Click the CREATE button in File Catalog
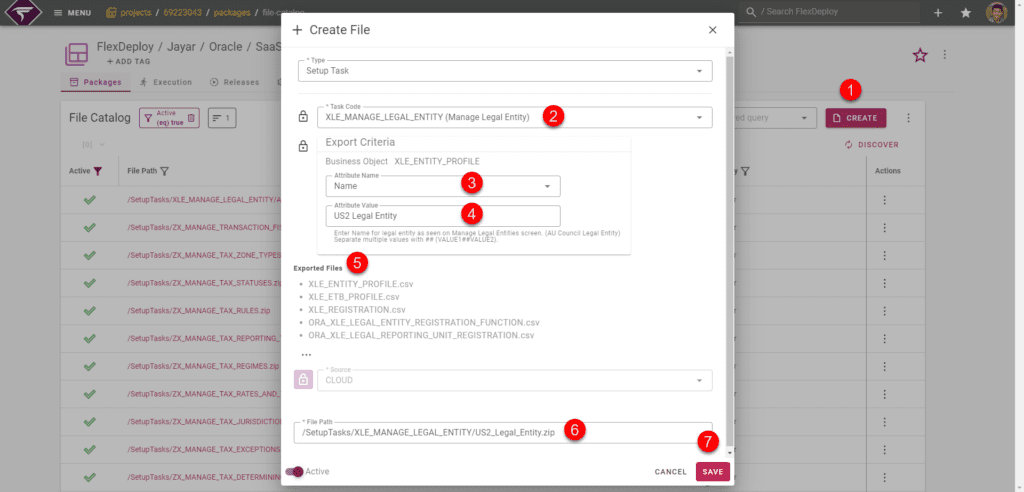The image size is (1024, 492). [x=856, y=118]
